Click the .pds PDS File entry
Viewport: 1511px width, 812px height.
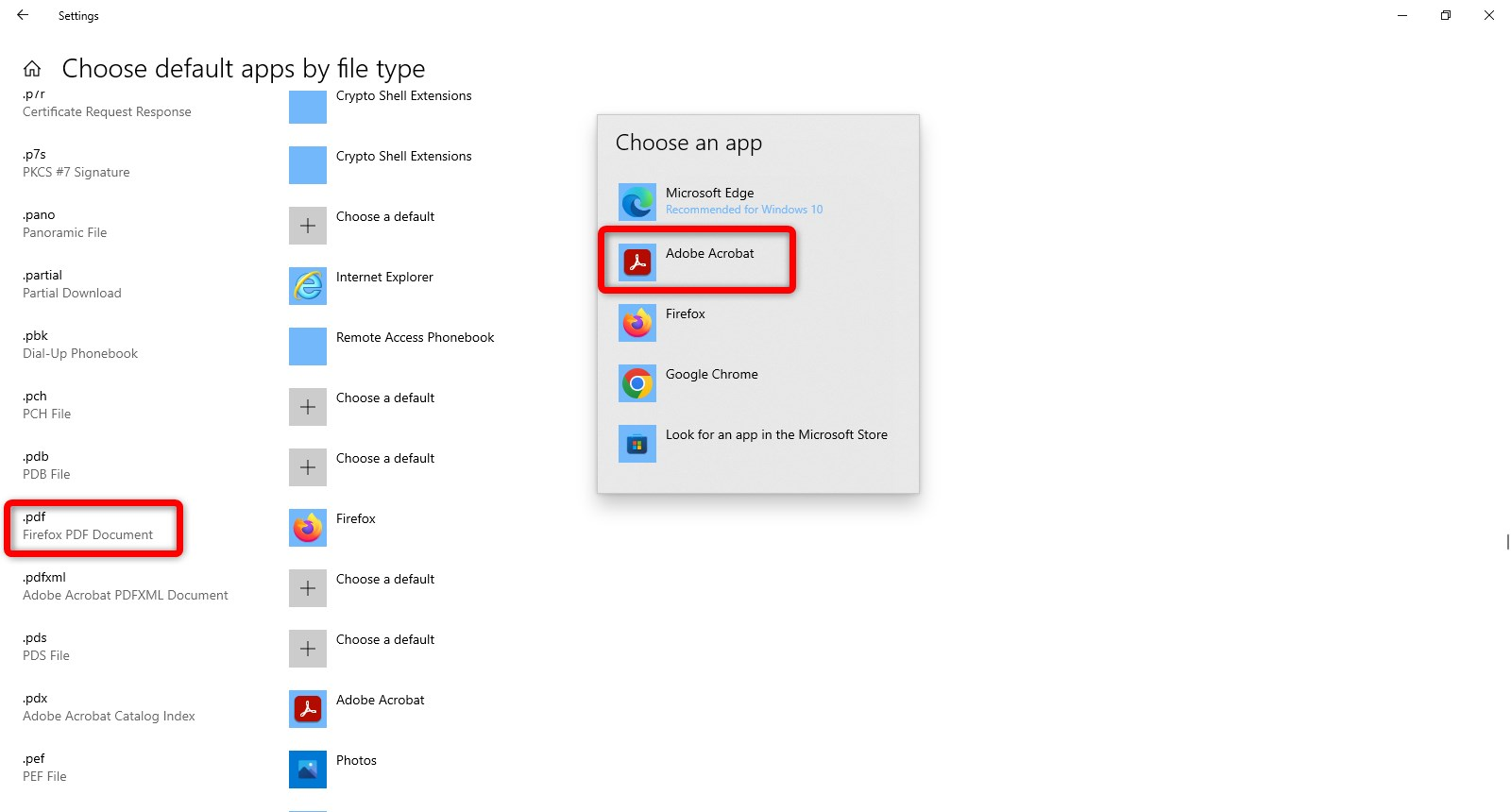46,647
